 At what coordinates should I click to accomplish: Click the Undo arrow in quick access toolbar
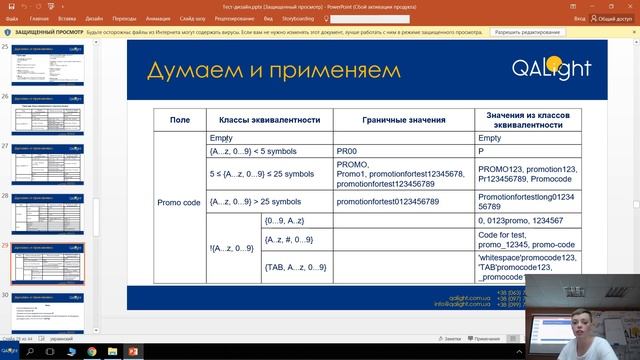coord(24,7)
